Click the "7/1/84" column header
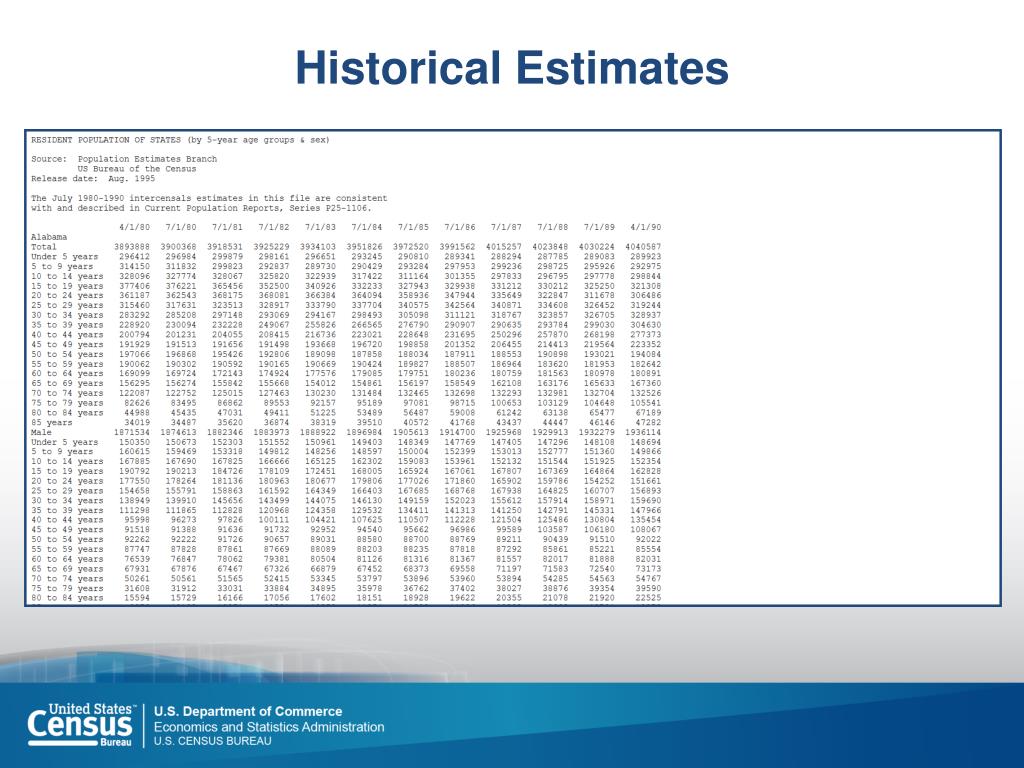 (x=366, y=227)
